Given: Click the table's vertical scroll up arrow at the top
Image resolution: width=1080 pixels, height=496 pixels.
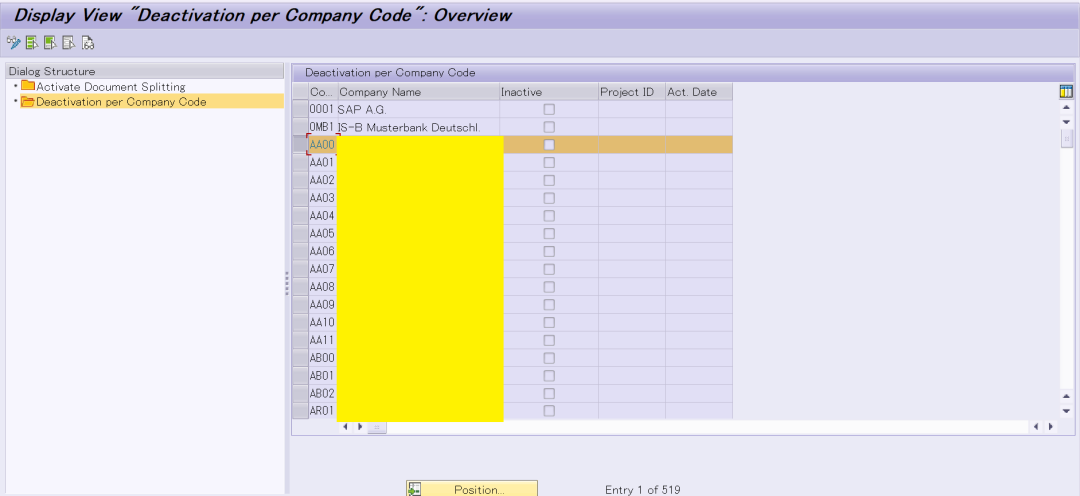Looking at the screenshot, I should [x=1066, y=107].
